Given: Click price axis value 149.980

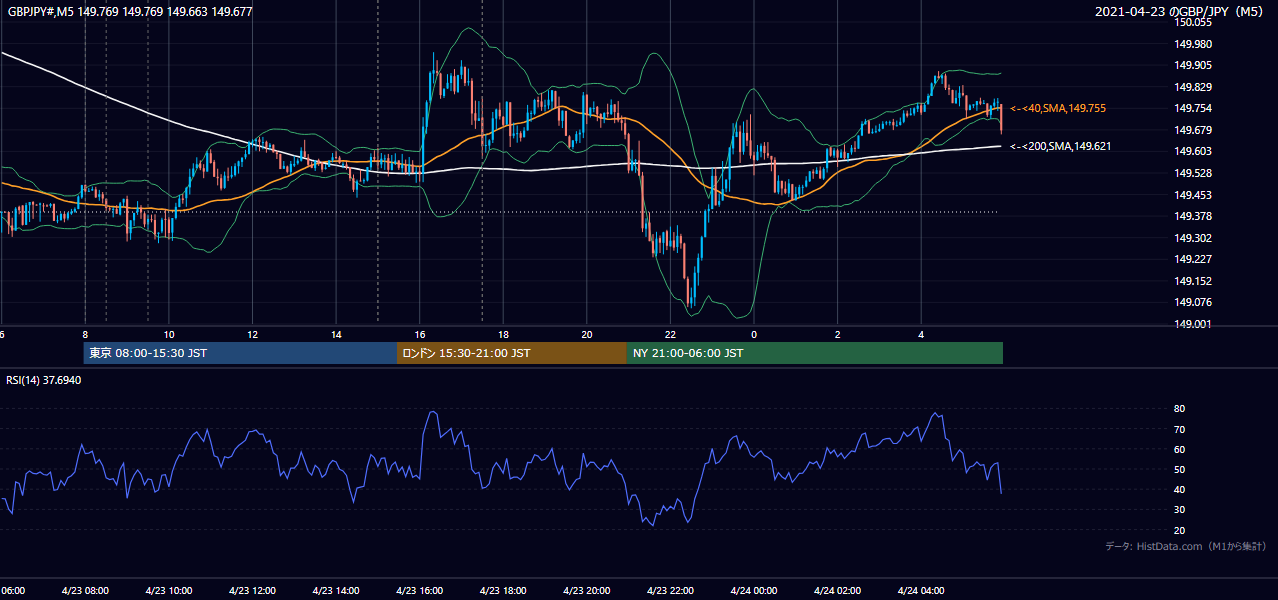Looking at the screenshot, I should click(x=1194, y=44).
